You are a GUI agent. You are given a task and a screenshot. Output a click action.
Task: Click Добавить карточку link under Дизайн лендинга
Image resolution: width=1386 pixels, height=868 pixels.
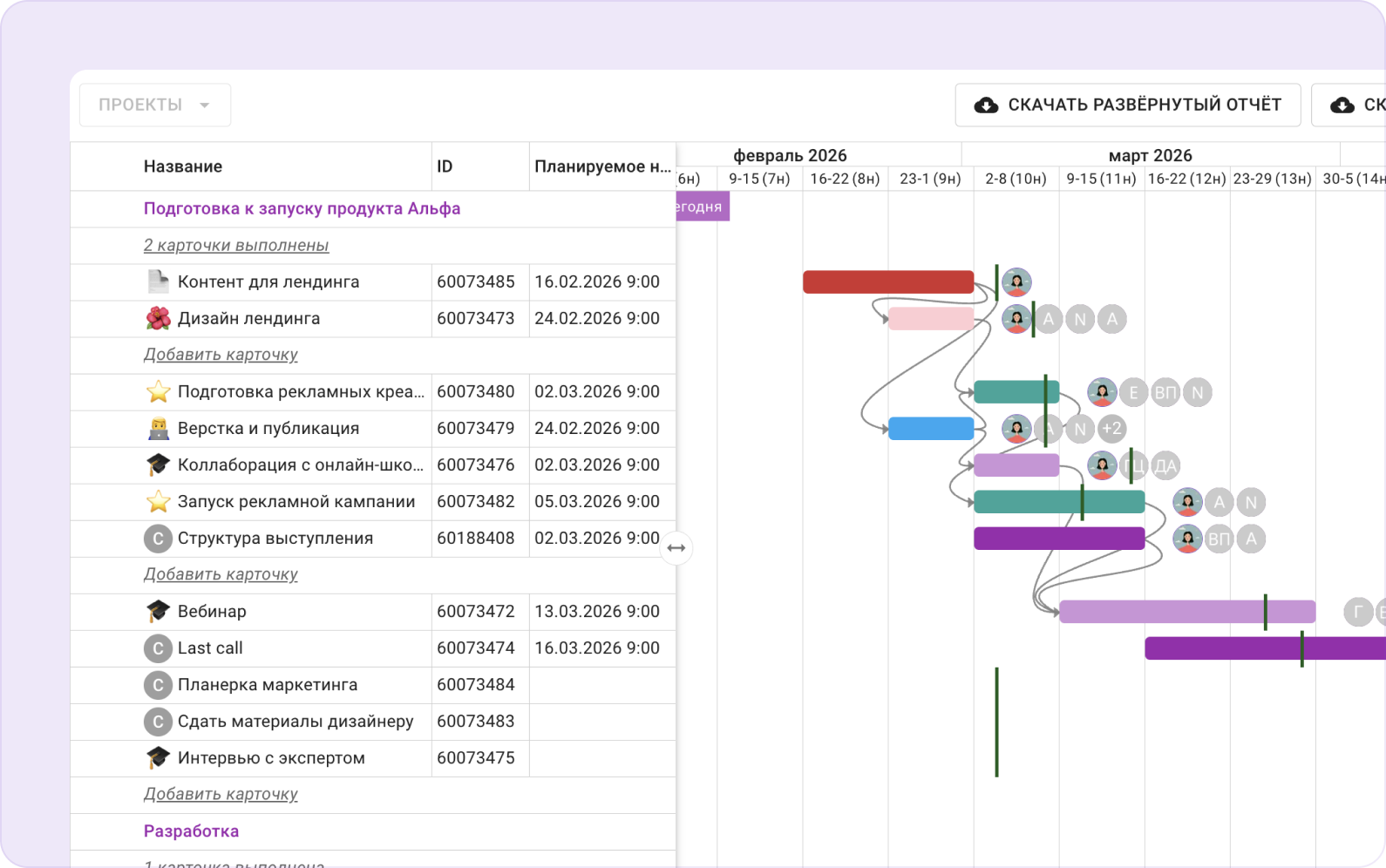pos(221,355)
